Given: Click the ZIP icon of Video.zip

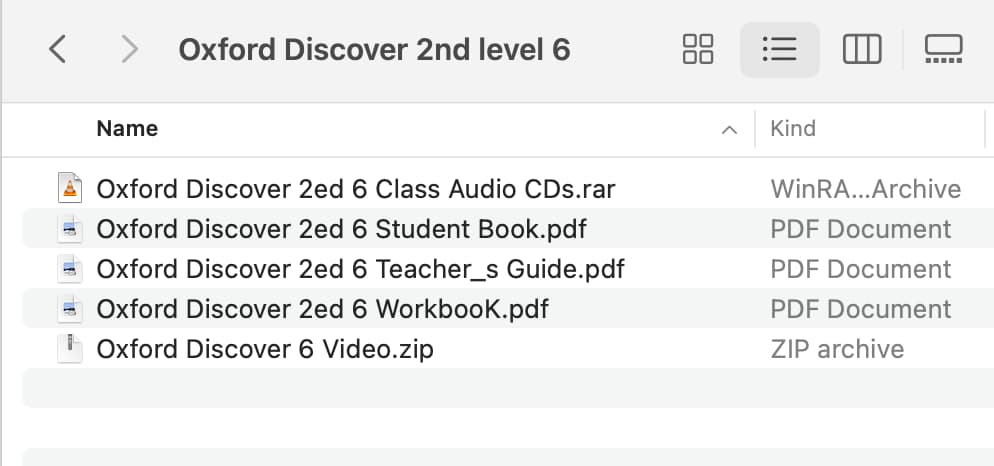Looking at the screenshot, I should point(70,348).
